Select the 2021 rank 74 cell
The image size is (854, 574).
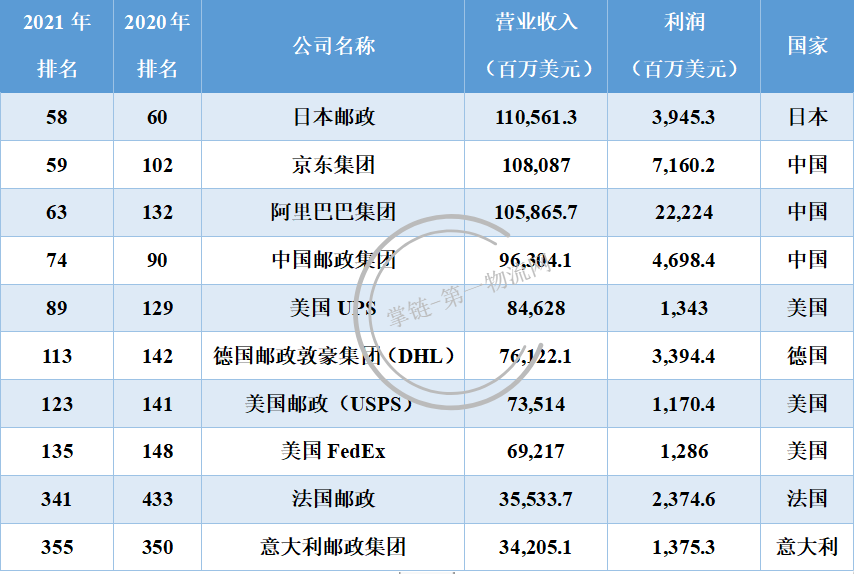[x=57, y=260]
